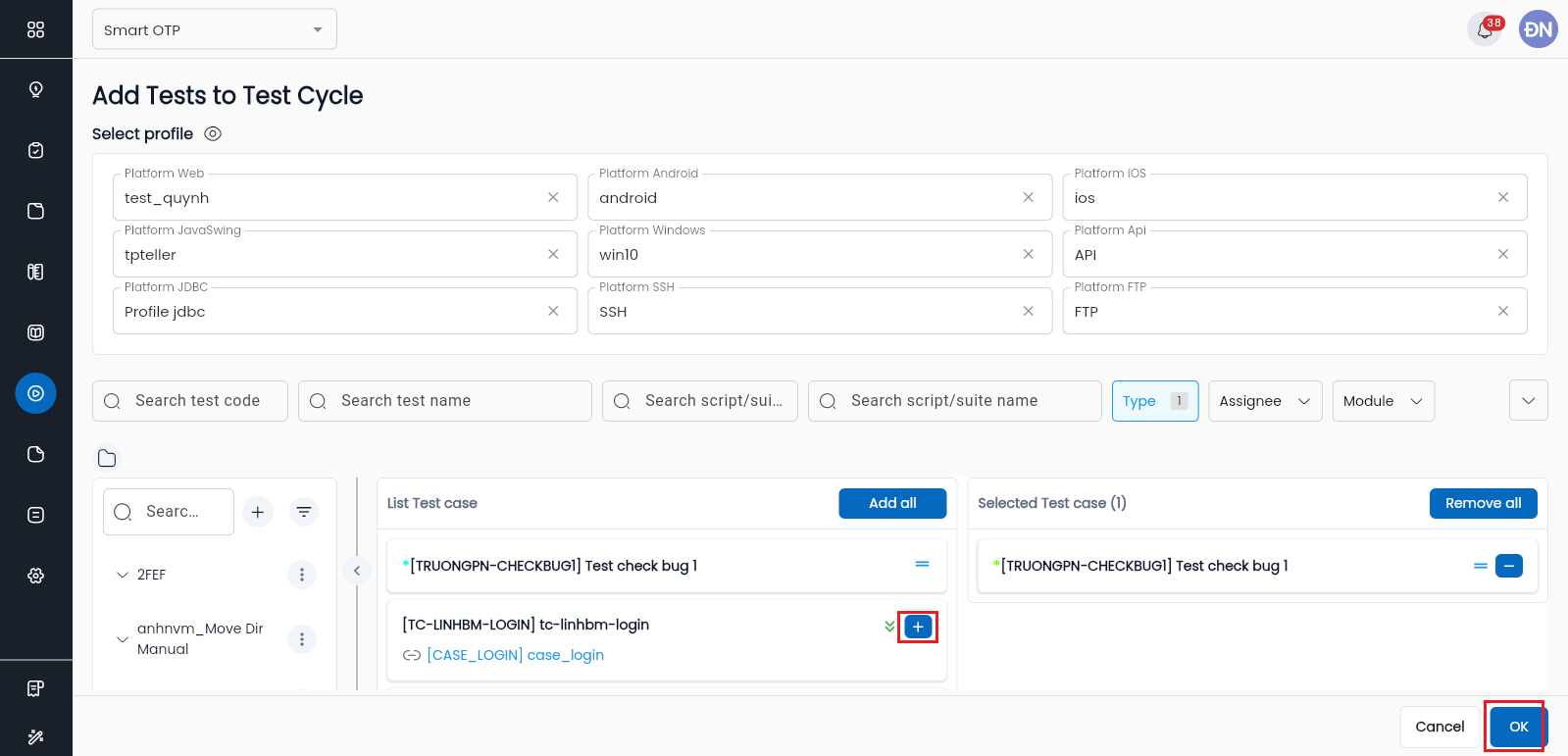
Task: Click the notification bell icon
Action: 1485,30
